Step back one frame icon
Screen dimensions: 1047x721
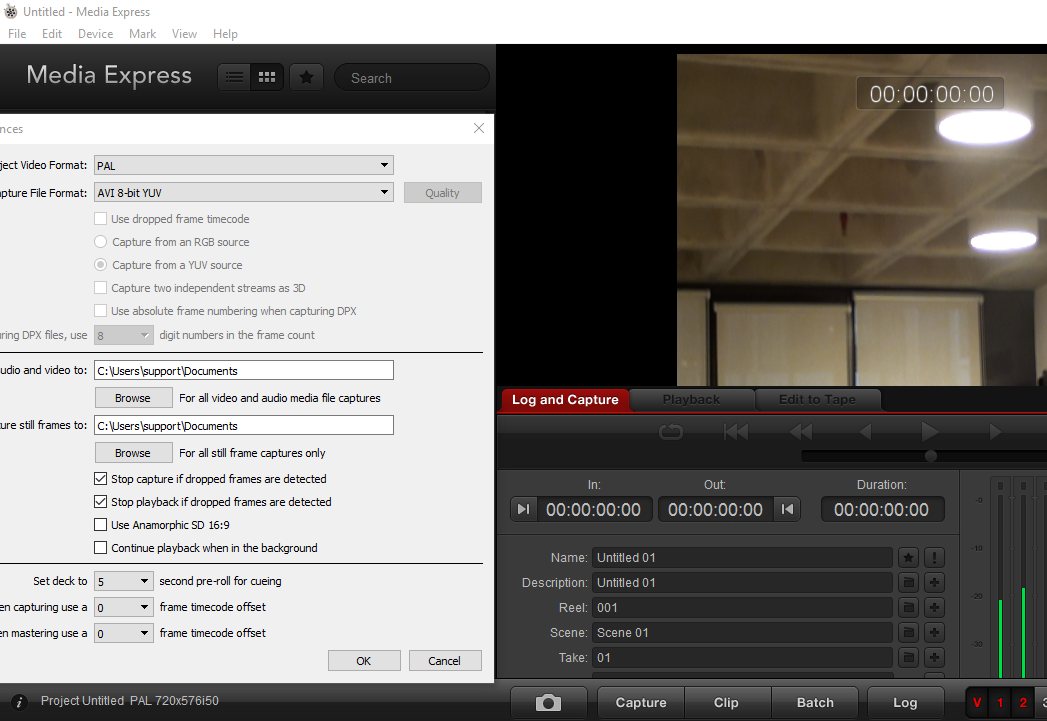click(865, 433)
